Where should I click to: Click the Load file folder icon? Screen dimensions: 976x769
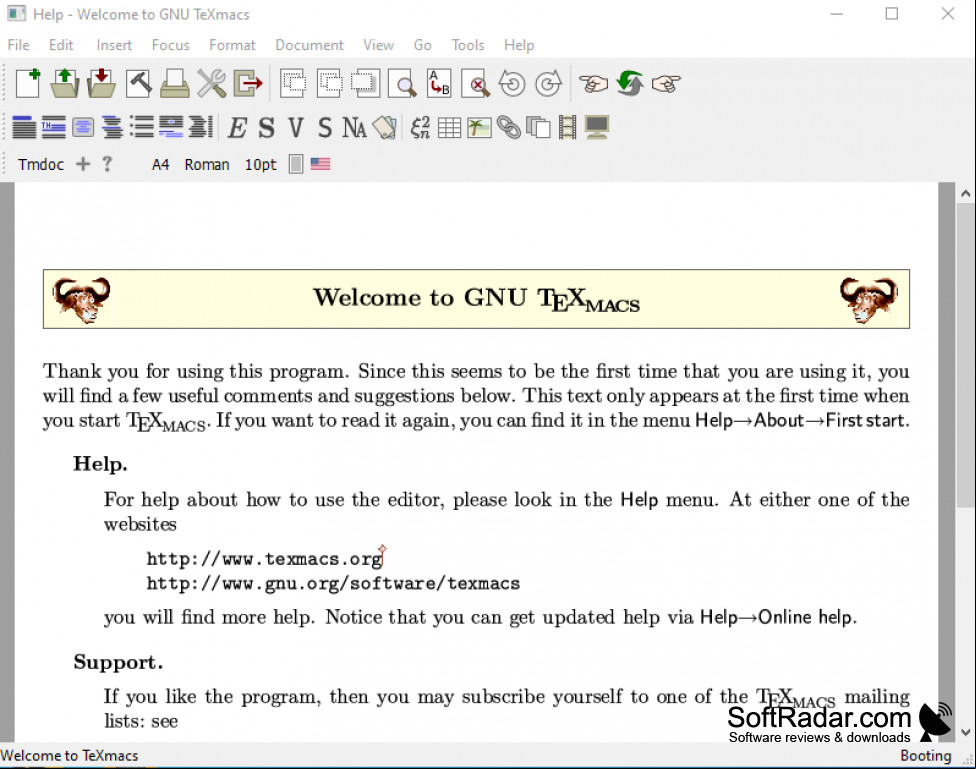point(64,83)
